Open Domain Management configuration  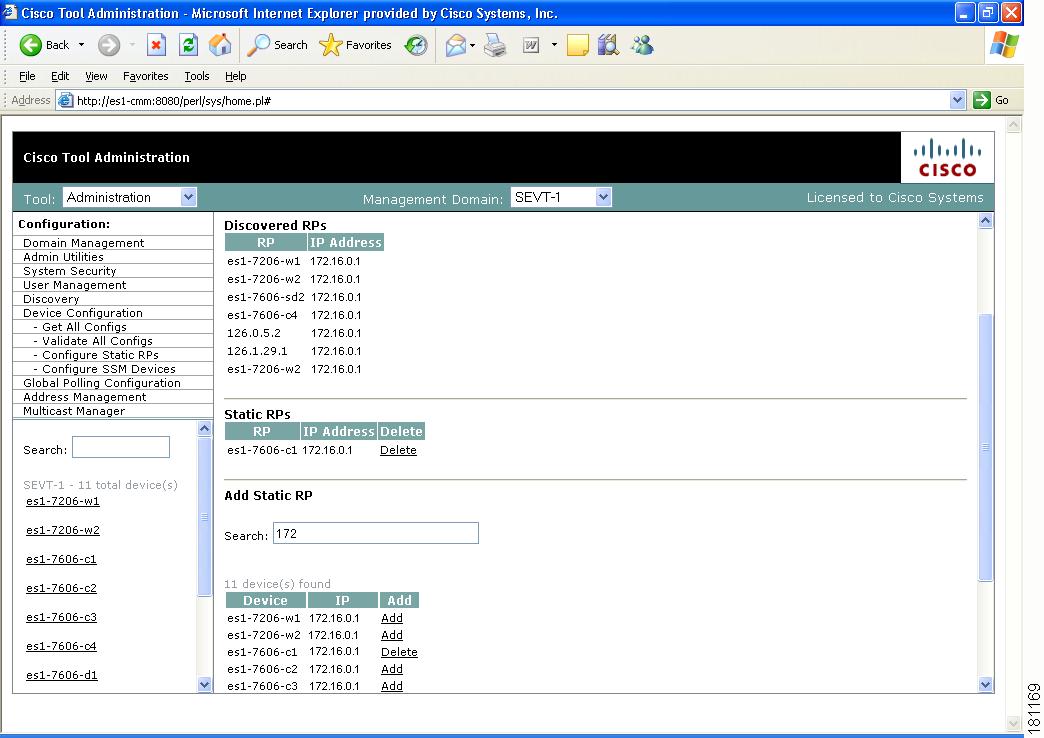point(83,243)
